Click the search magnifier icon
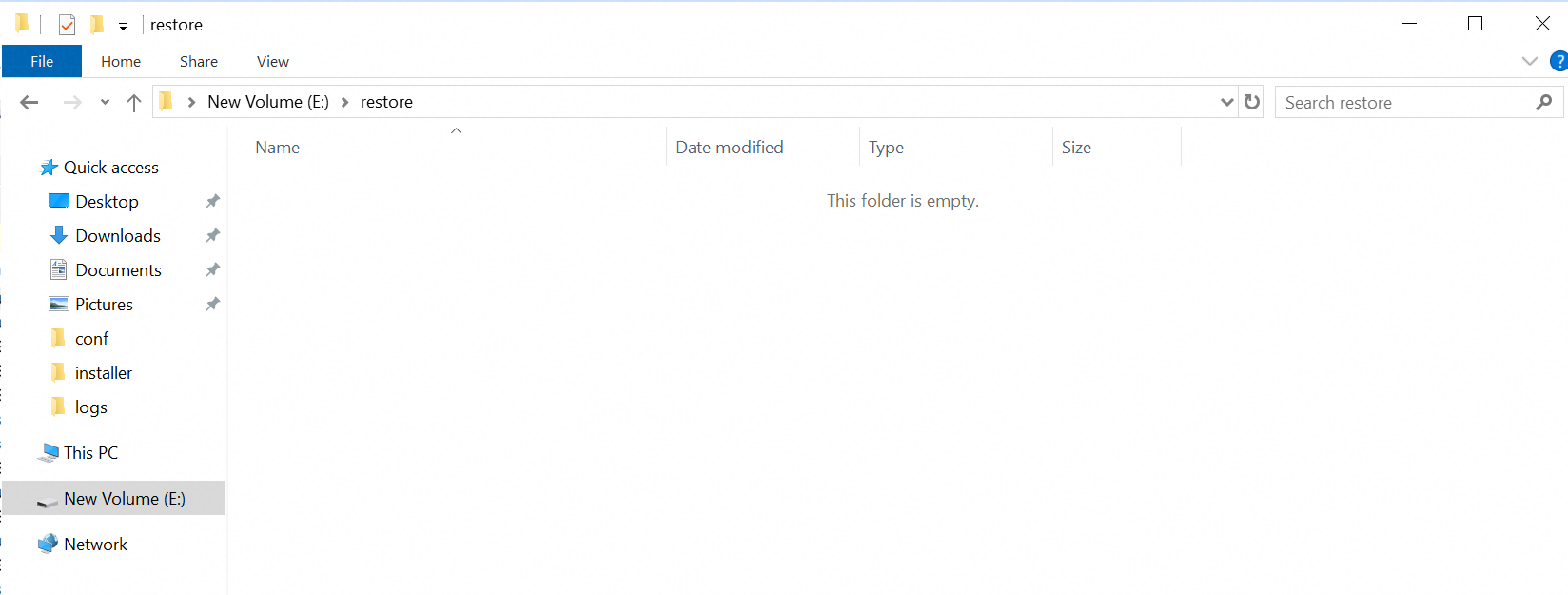Viewport: 1568px width, 595px height. click(1543, 102)
